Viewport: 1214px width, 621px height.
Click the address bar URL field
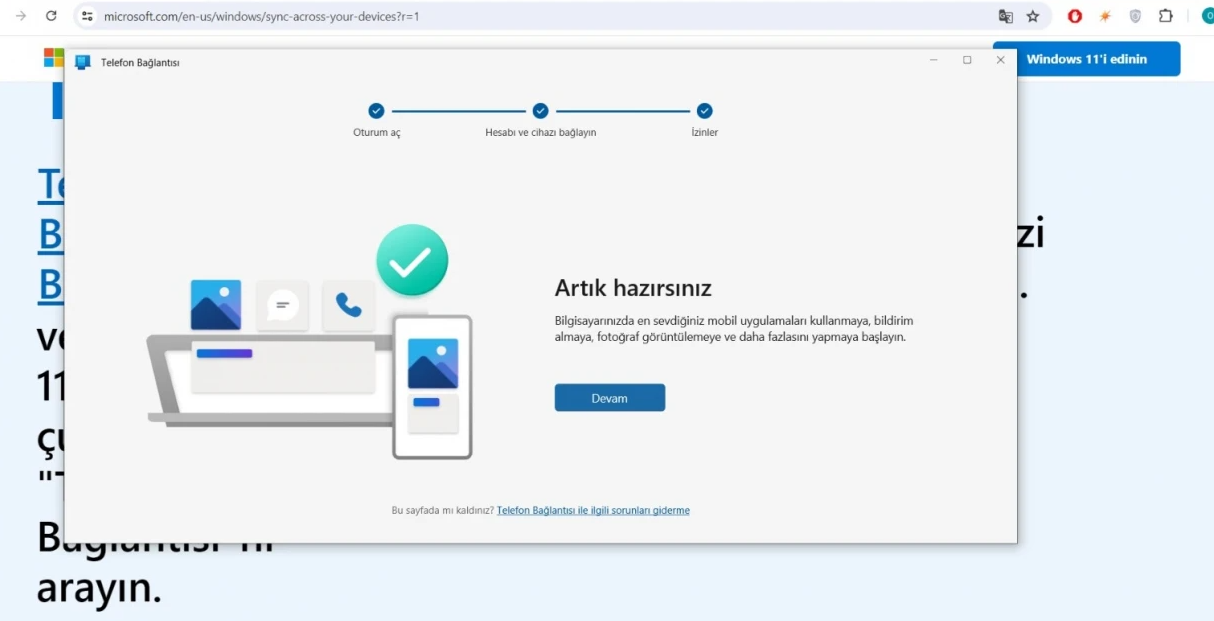(500, 16)
